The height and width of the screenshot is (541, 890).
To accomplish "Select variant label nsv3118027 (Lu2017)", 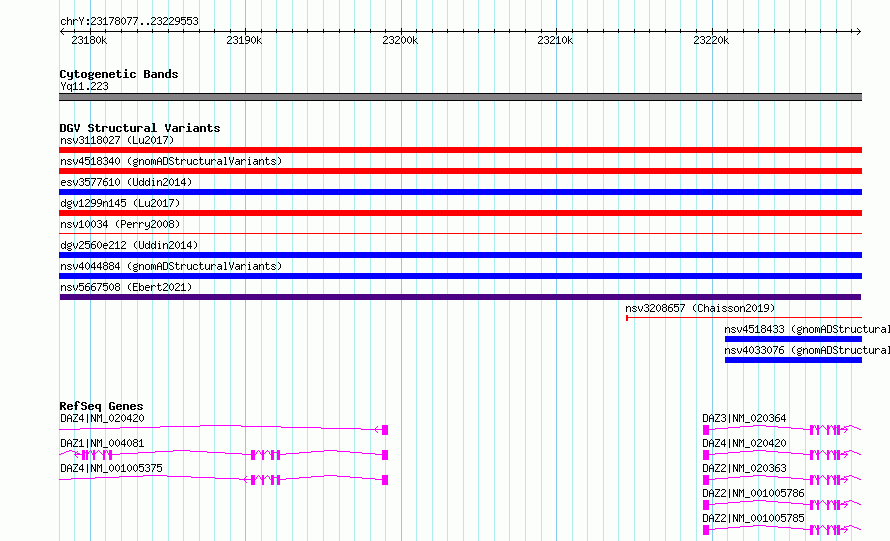I will pyautogui.click(x=117, y=140).
